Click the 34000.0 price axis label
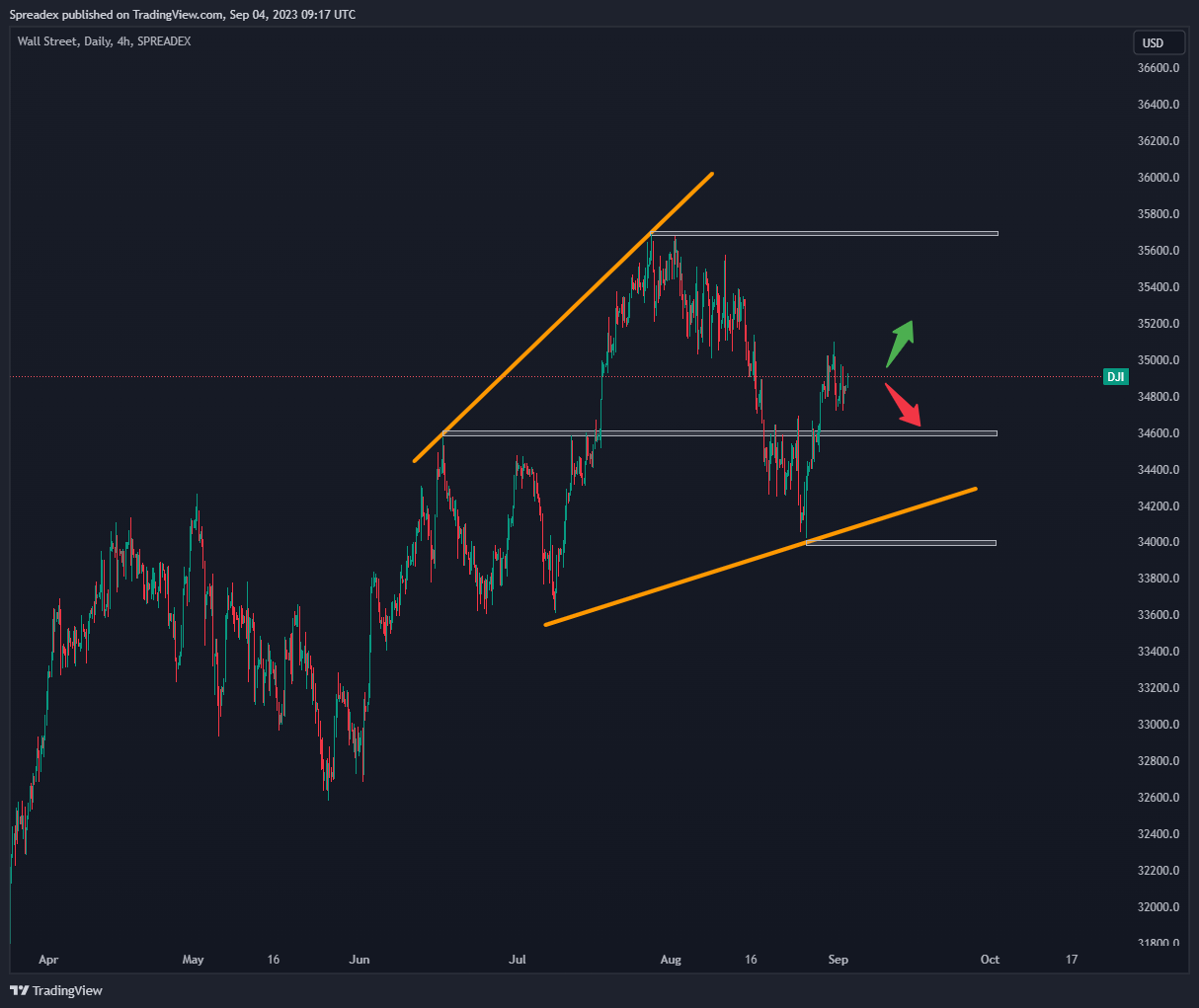Viewport: 1199px width, 1008px height. point(1159,542)
